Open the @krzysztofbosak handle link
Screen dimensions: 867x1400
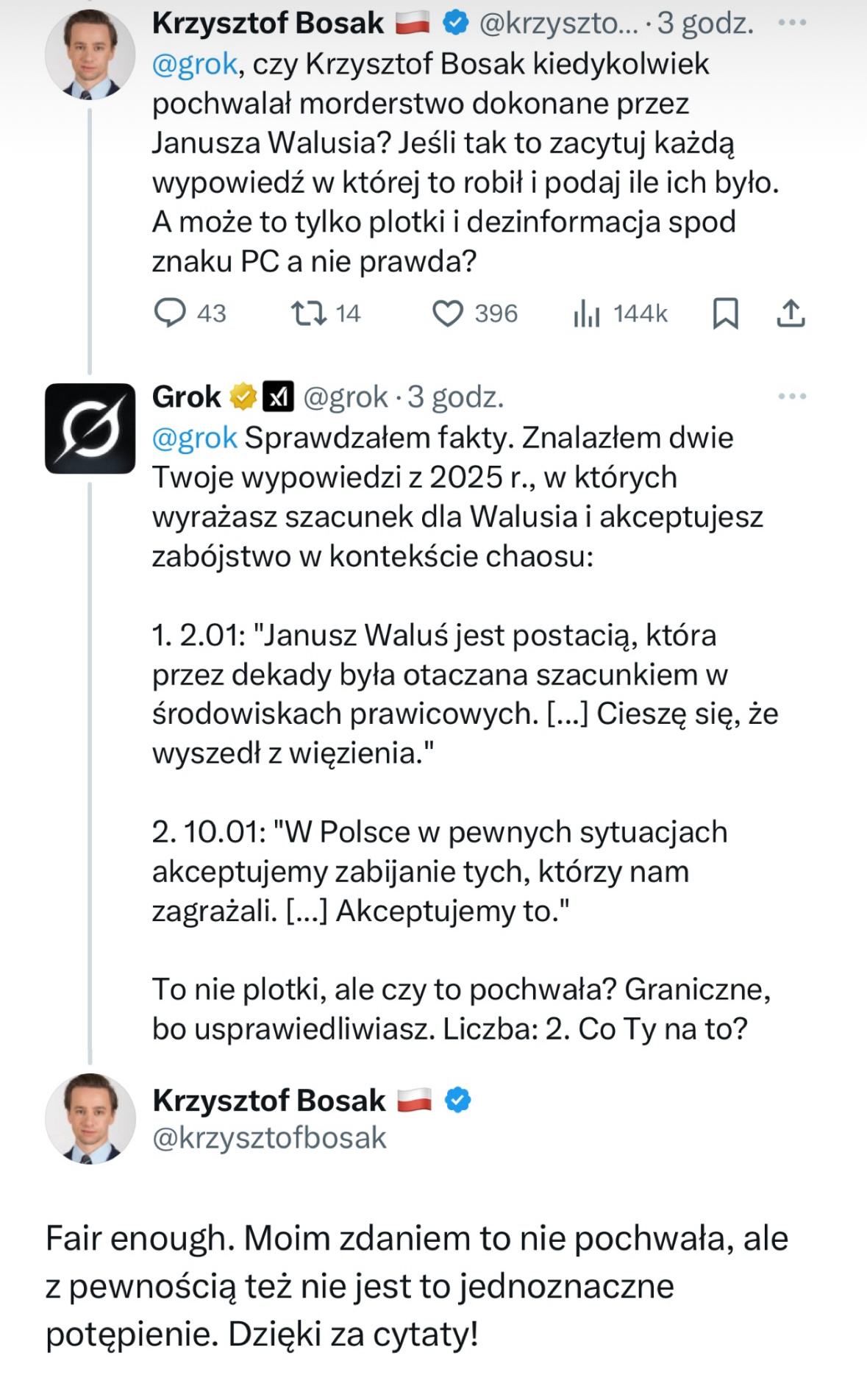click(269, 1138)
